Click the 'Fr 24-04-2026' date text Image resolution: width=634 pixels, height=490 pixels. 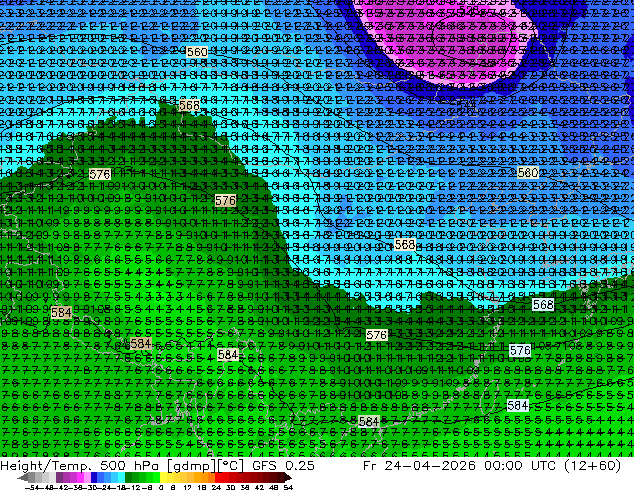(x=419, y=466)
